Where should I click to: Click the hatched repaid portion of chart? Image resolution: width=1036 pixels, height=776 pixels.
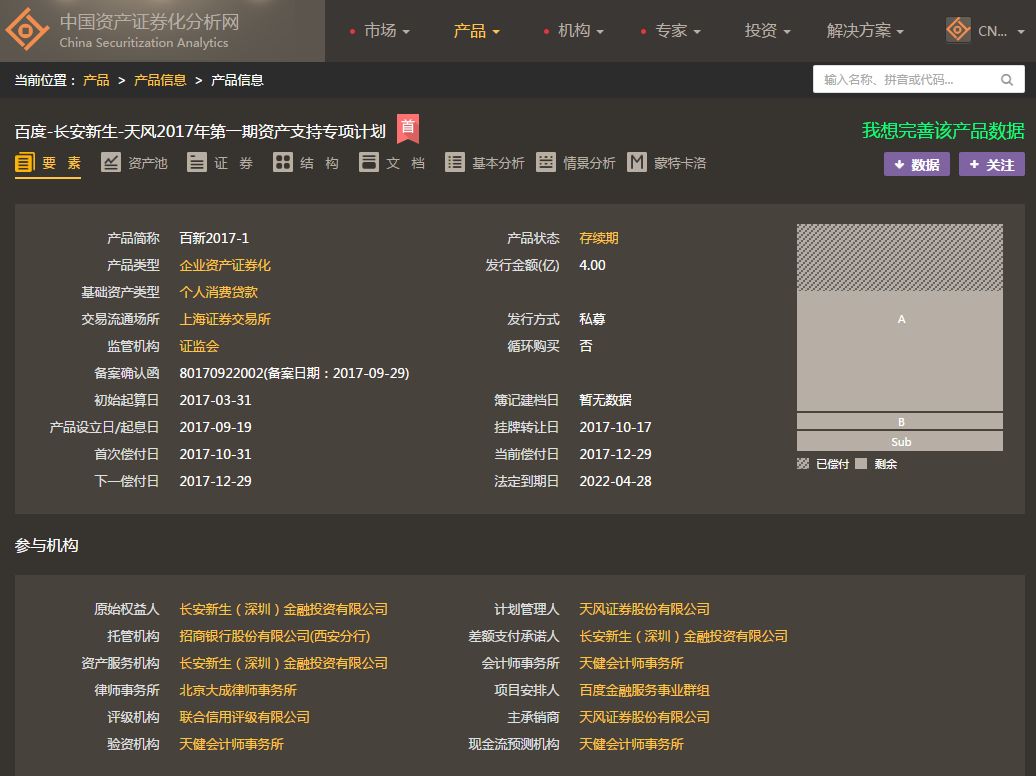(900, 258)
